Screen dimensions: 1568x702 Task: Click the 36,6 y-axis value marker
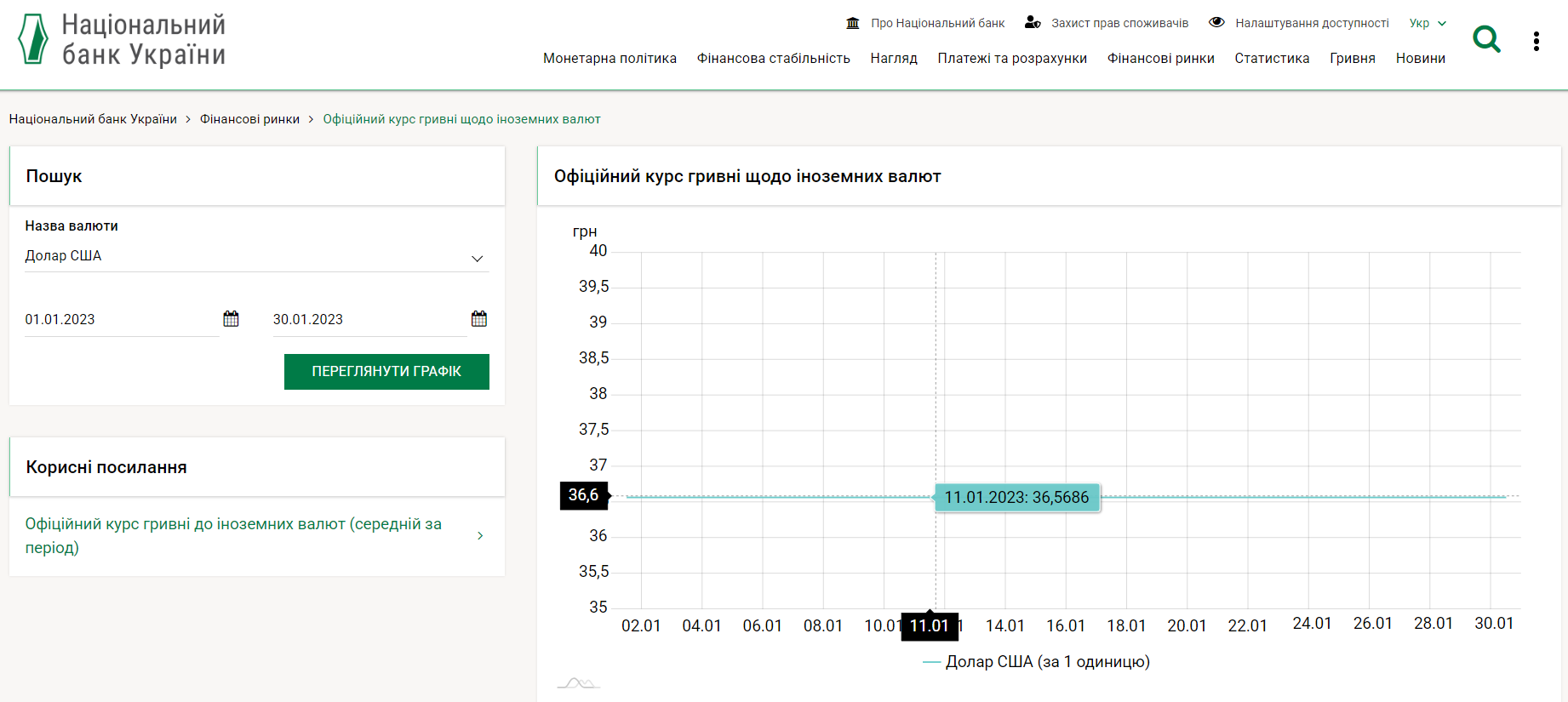[584, 495]
